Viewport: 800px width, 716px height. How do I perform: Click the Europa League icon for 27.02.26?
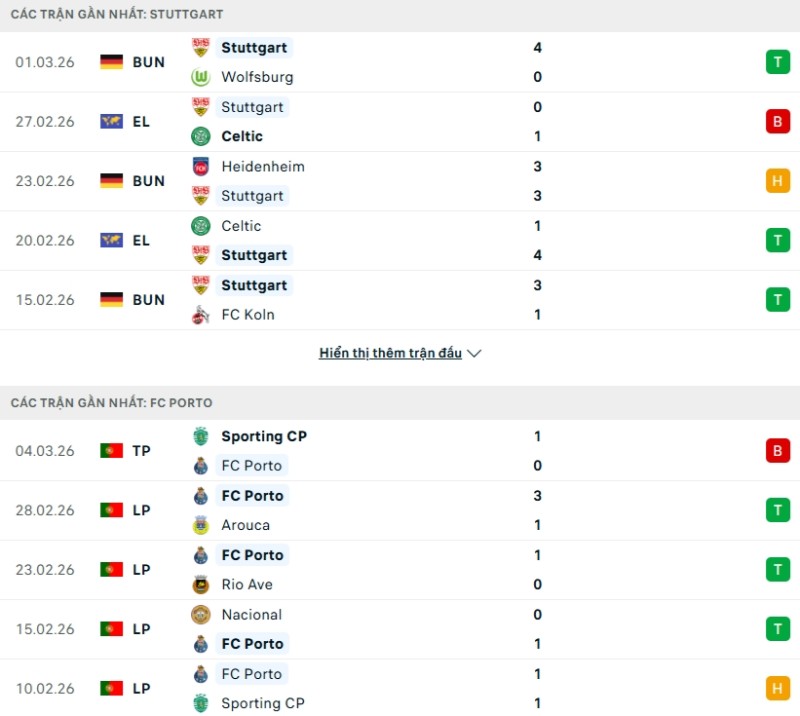tap(111, 121)
